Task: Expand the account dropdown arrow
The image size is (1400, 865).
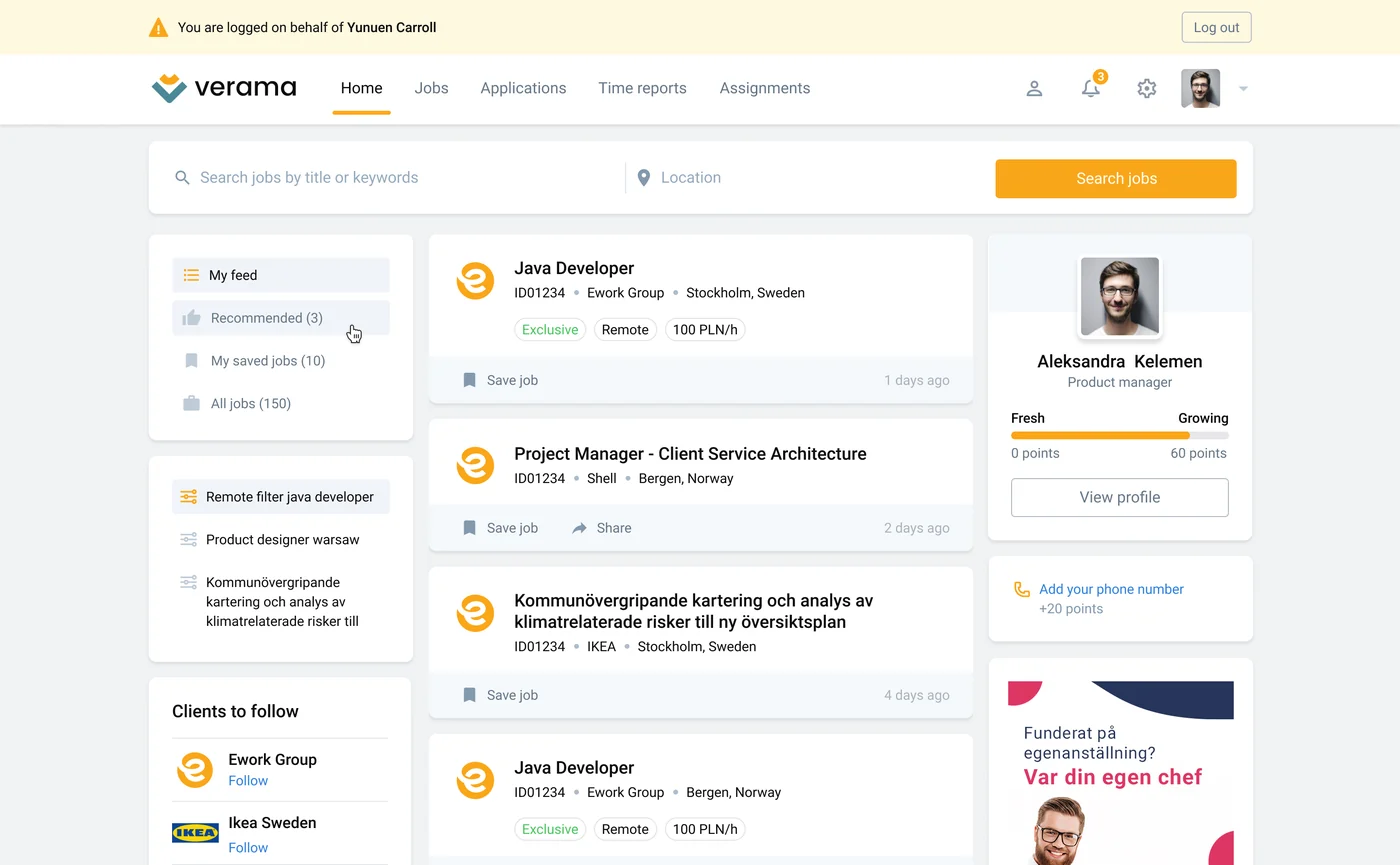Action: [x=1243, y=89]
